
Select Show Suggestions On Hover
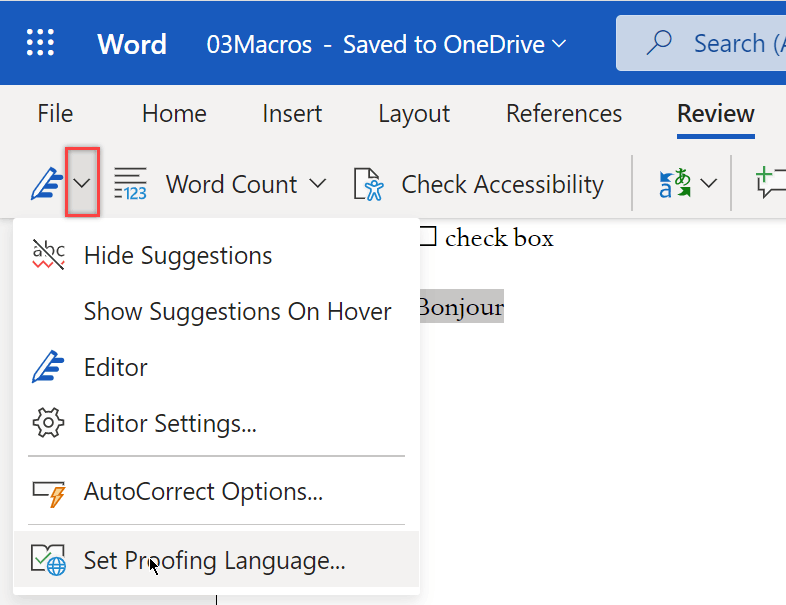pyautogui.click(x=217, y=312)
